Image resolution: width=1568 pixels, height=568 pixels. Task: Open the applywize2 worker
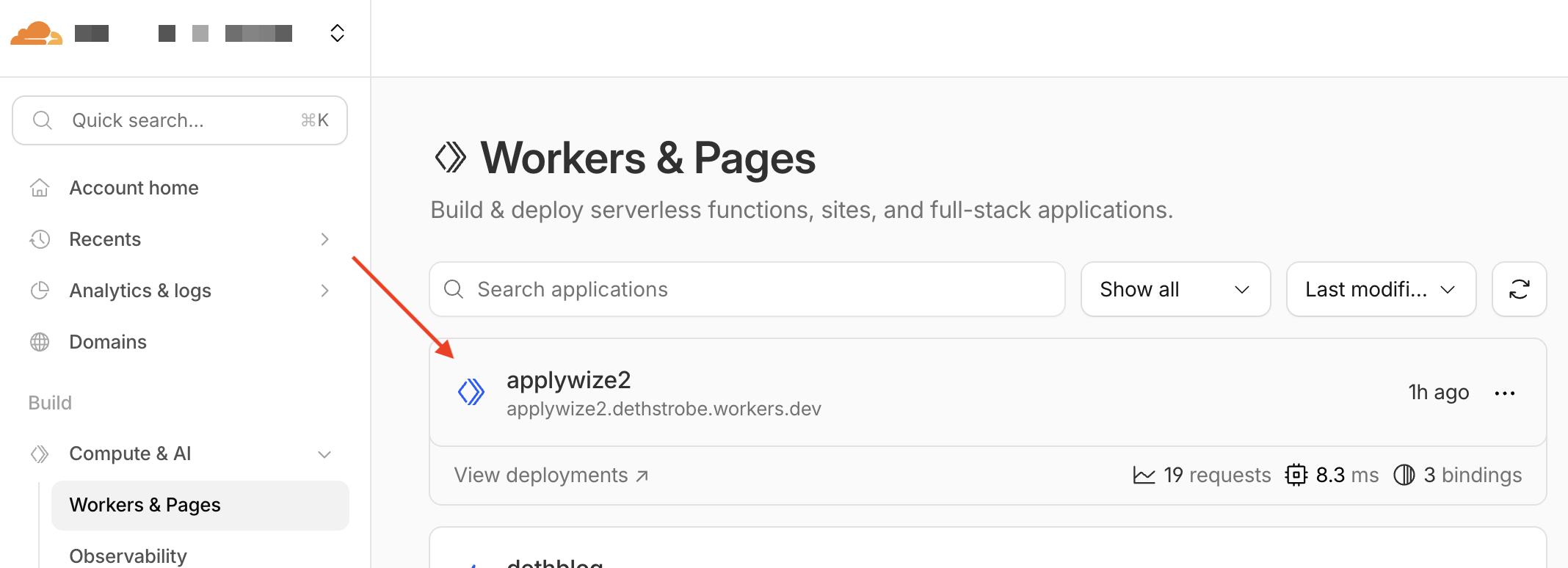[569, 380]
